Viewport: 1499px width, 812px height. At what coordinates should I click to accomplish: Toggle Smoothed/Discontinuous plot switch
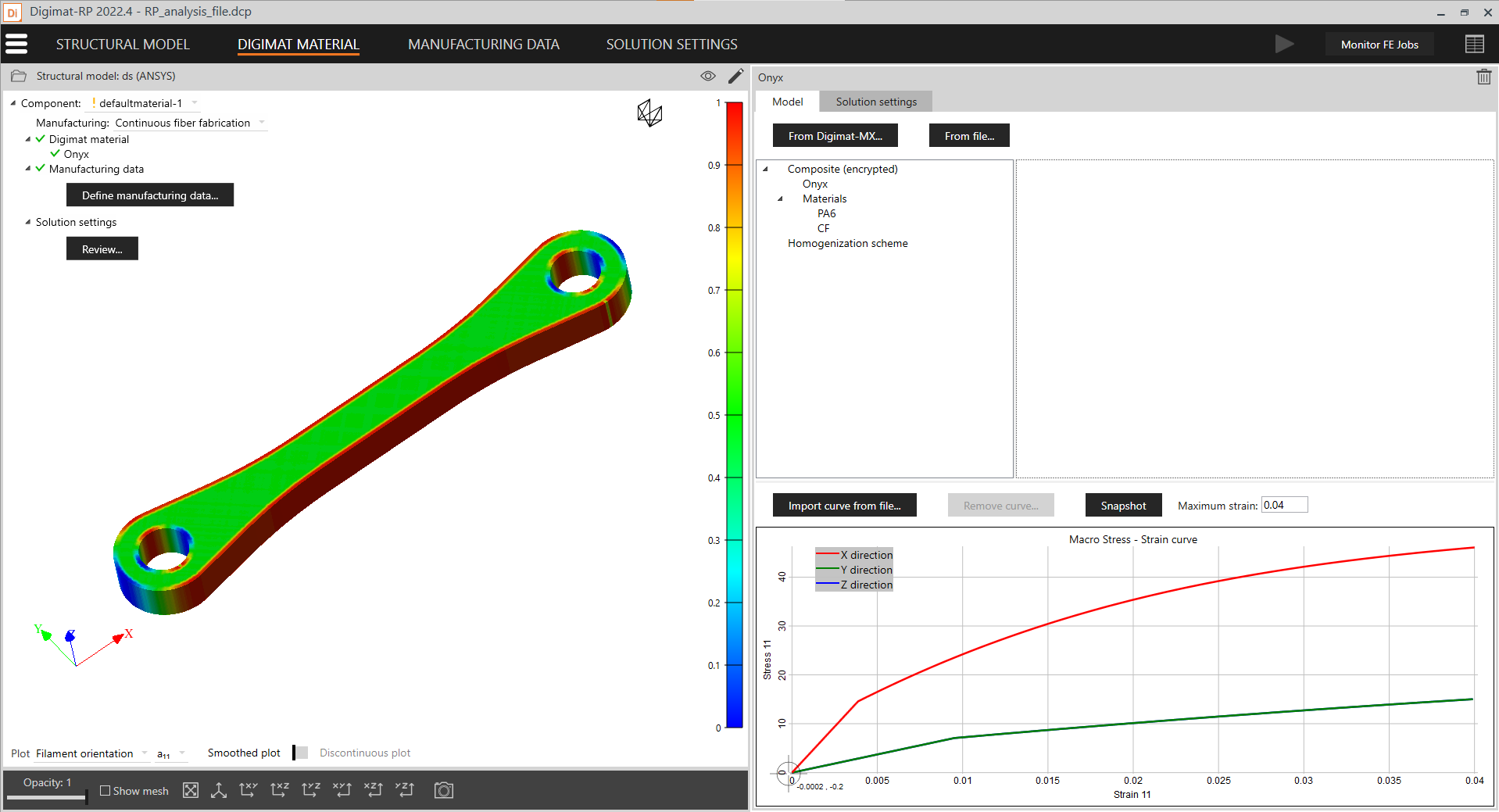click(x=300, y=753)
